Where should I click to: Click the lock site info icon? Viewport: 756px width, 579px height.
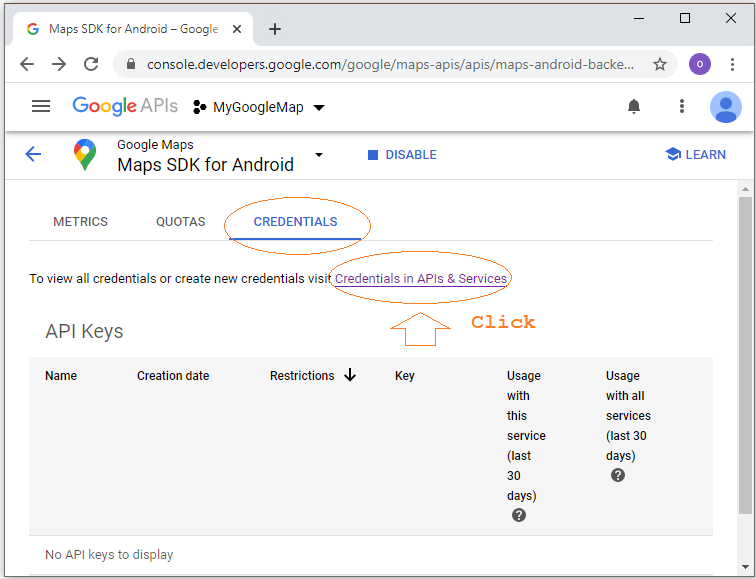click(x=131, y=64)
